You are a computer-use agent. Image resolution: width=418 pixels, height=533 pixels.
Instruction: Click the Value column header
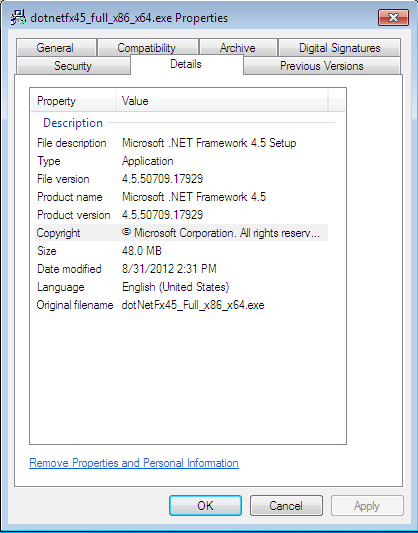coord(222,101)
